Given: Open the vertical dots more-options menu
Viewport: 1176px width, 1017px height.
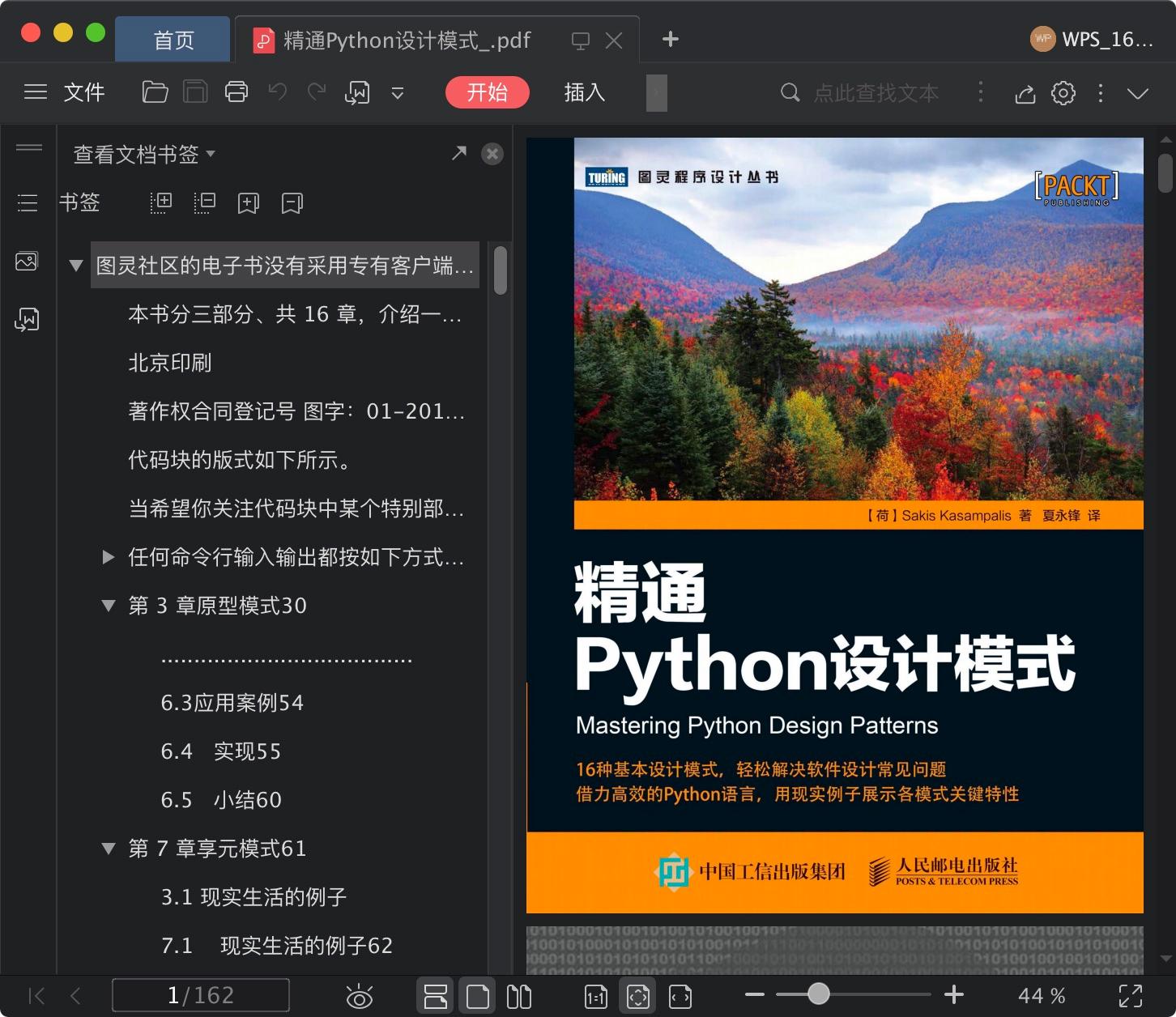Looking at the screenshot, I should 1101,93.
